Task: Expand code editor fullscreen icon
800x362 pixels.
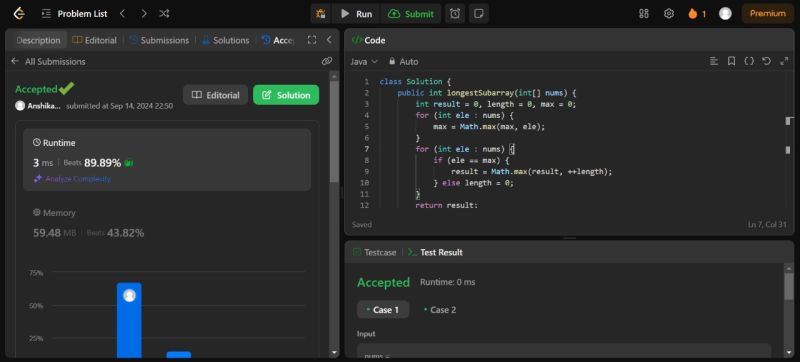Action: pos(784,61)
